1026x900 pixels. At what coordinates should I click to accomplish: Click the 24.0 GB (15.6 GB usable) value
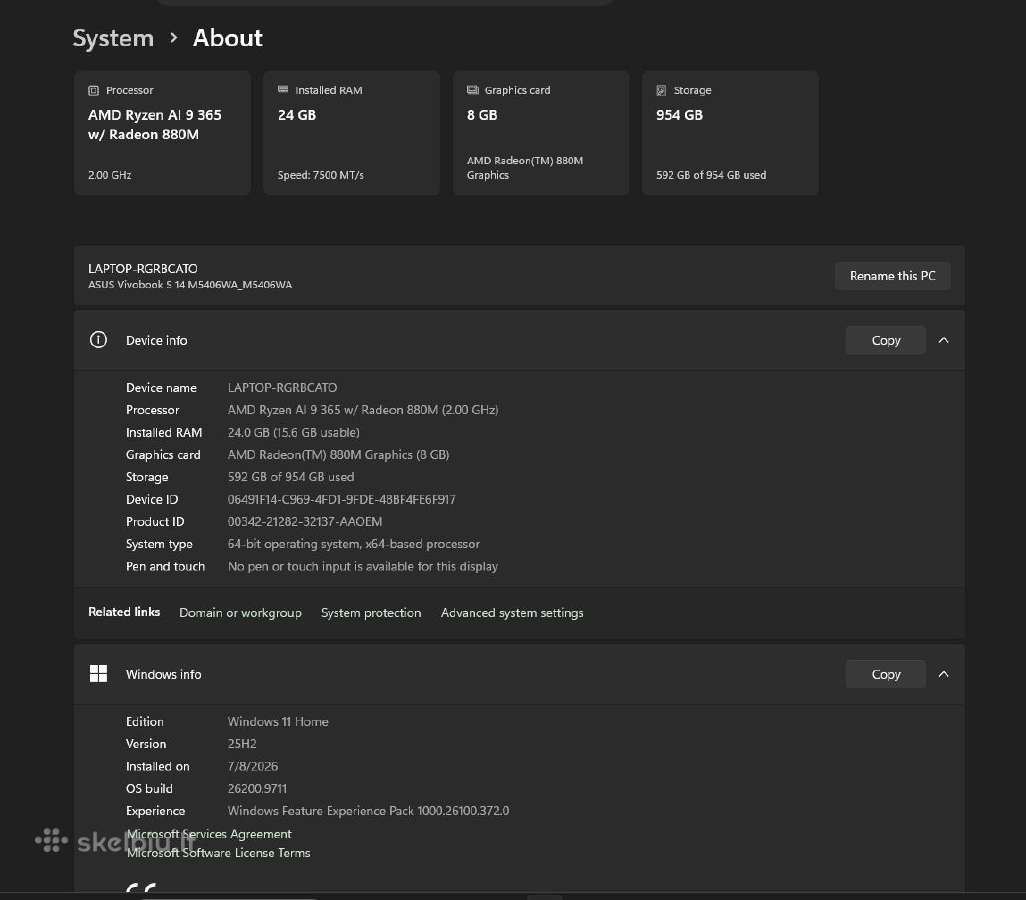294,433
